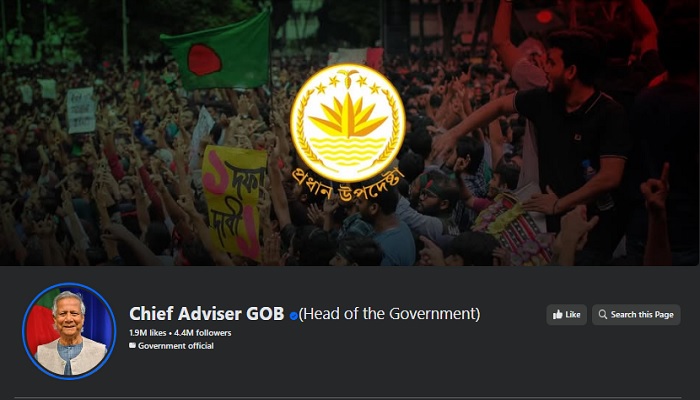
Task: Click the green Bangladesh flag in cover photo
Action: click(x=217, y=51)
